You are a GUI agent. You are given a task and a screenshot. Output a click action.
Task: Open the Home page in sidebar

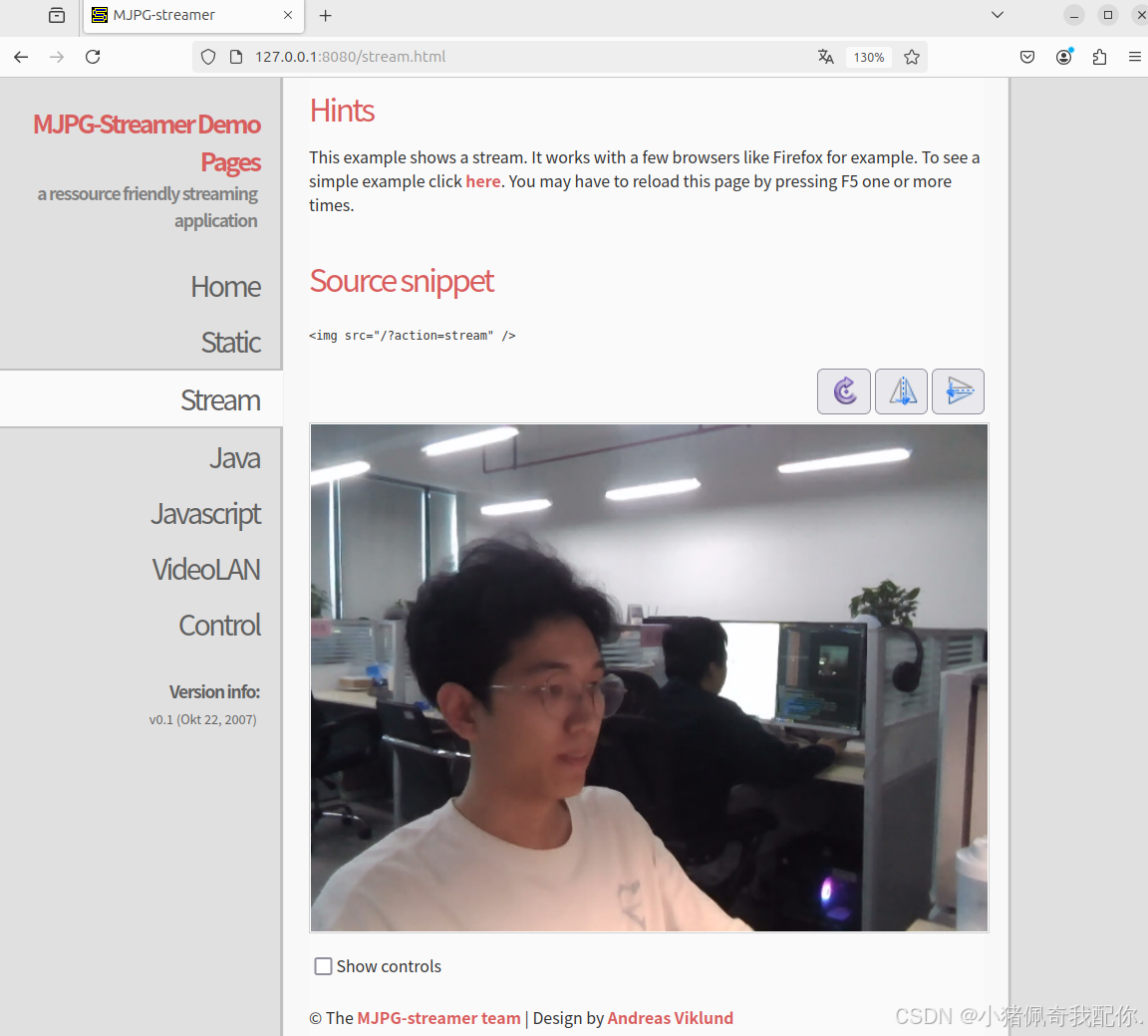pos(225,287)
